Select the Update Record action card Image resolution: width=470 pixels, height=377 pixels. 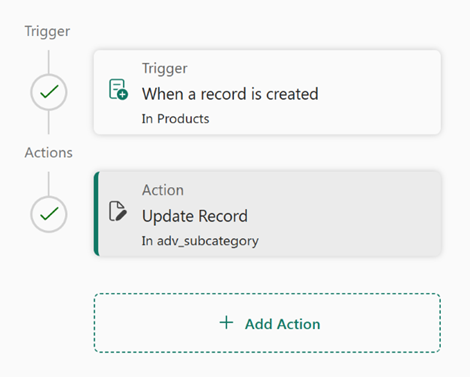(267, 214)
